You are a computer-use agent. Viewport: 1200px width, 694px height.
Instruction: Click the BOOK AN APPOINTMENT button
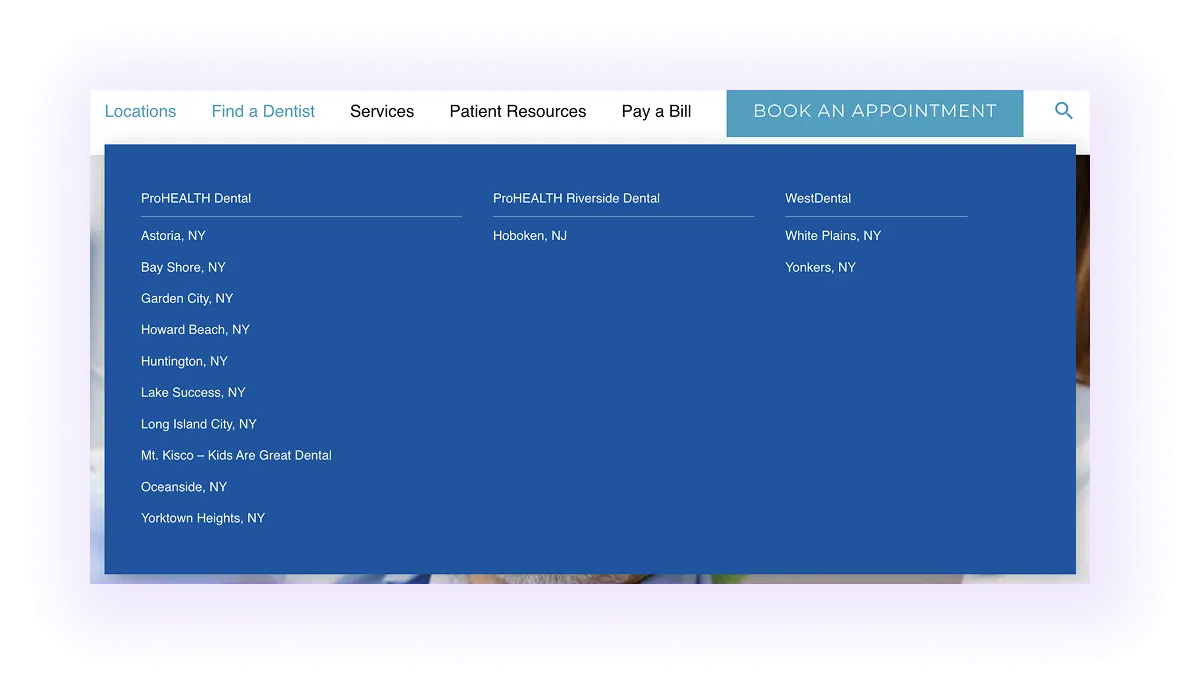click(874, 112)
